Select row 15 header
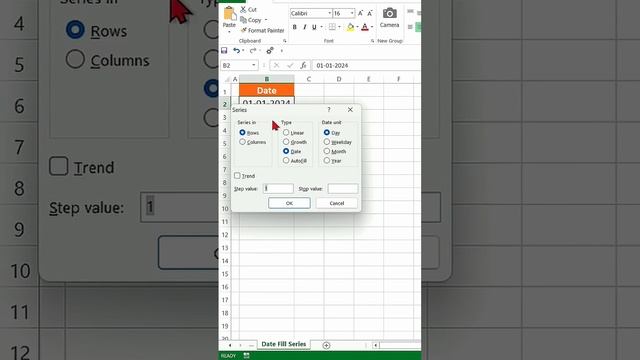The width and height of the screenshot is (640, 360). click(x=225, y=274)
